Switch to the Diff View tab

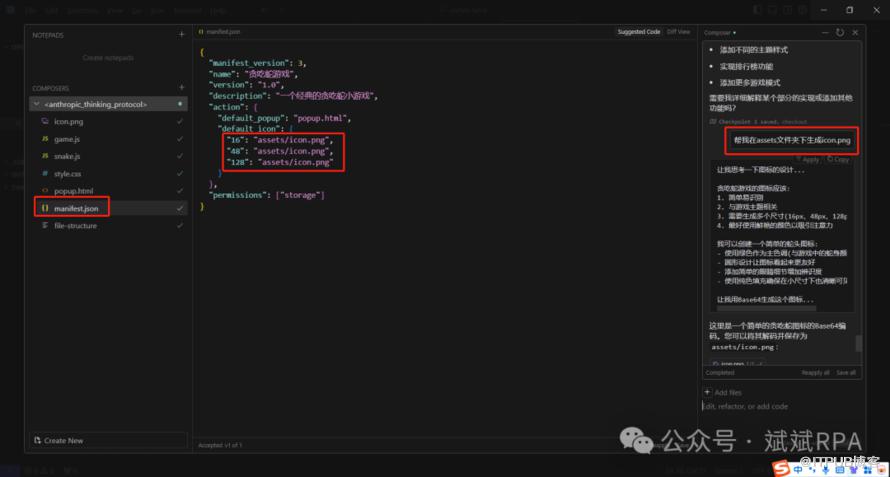(678, 32)
